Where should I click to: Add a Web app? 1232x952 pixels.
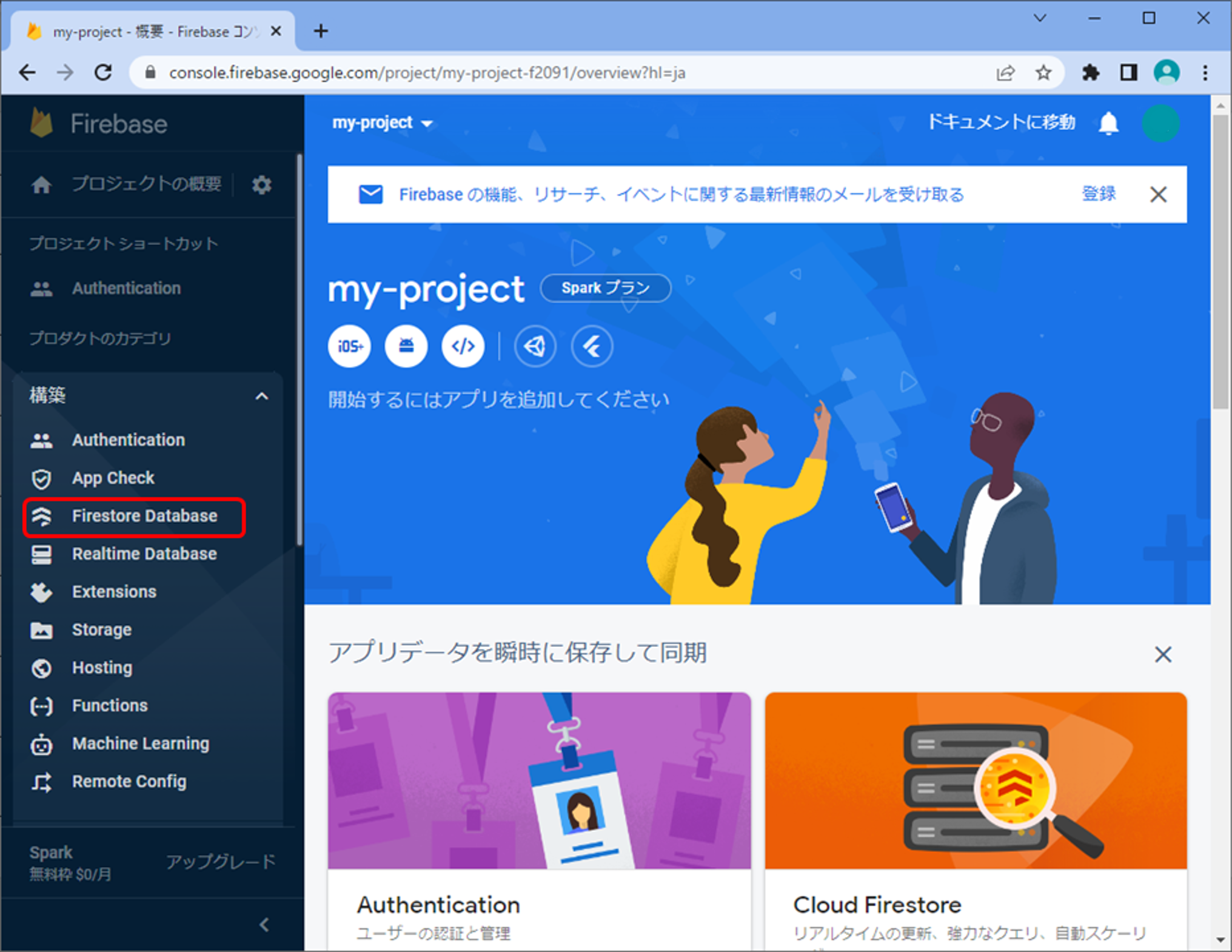(463, 346)
